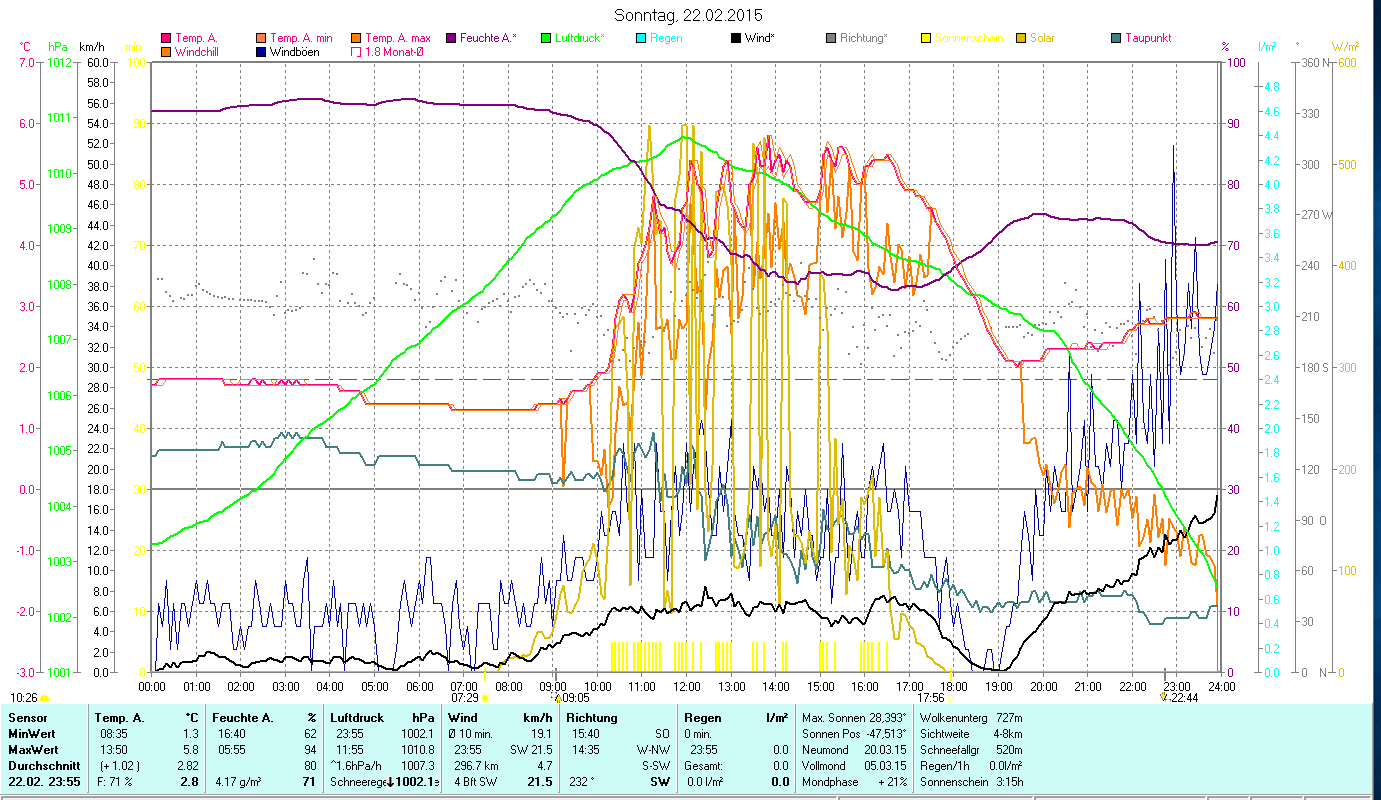Select the Luftdruck column header in table

click(357, 718)
